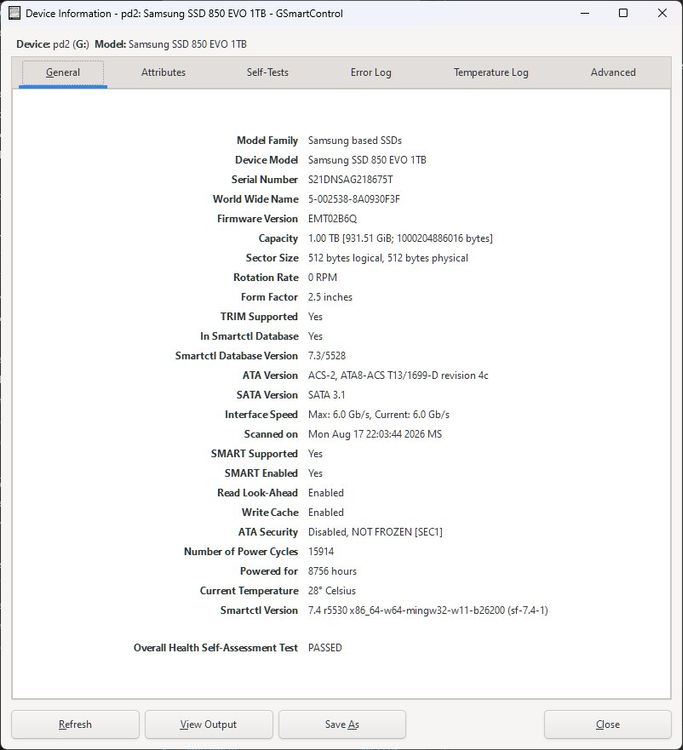Viewport: 683px width, 750px height.
Task: Switch to the General tab
Action: tap(63, 73)
